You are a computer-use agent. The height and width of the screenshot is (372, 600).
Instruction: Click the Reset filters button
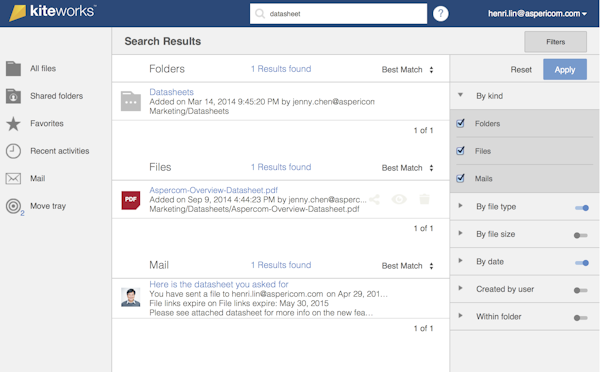point(521,70)
